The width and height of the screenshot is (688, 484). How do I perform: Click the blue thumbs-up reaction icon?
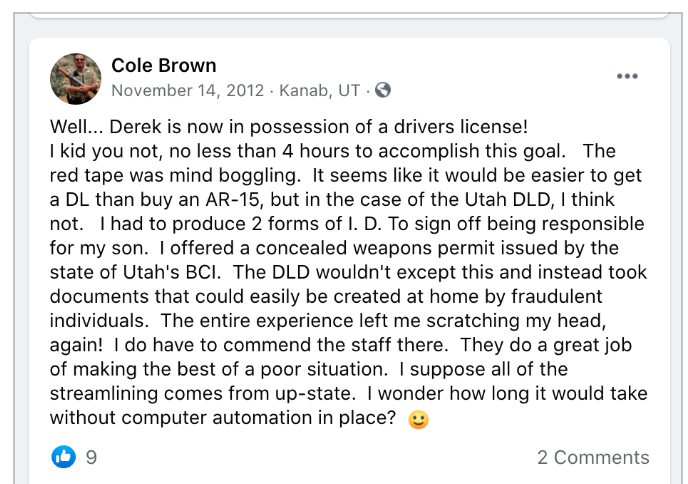point(64,457)
